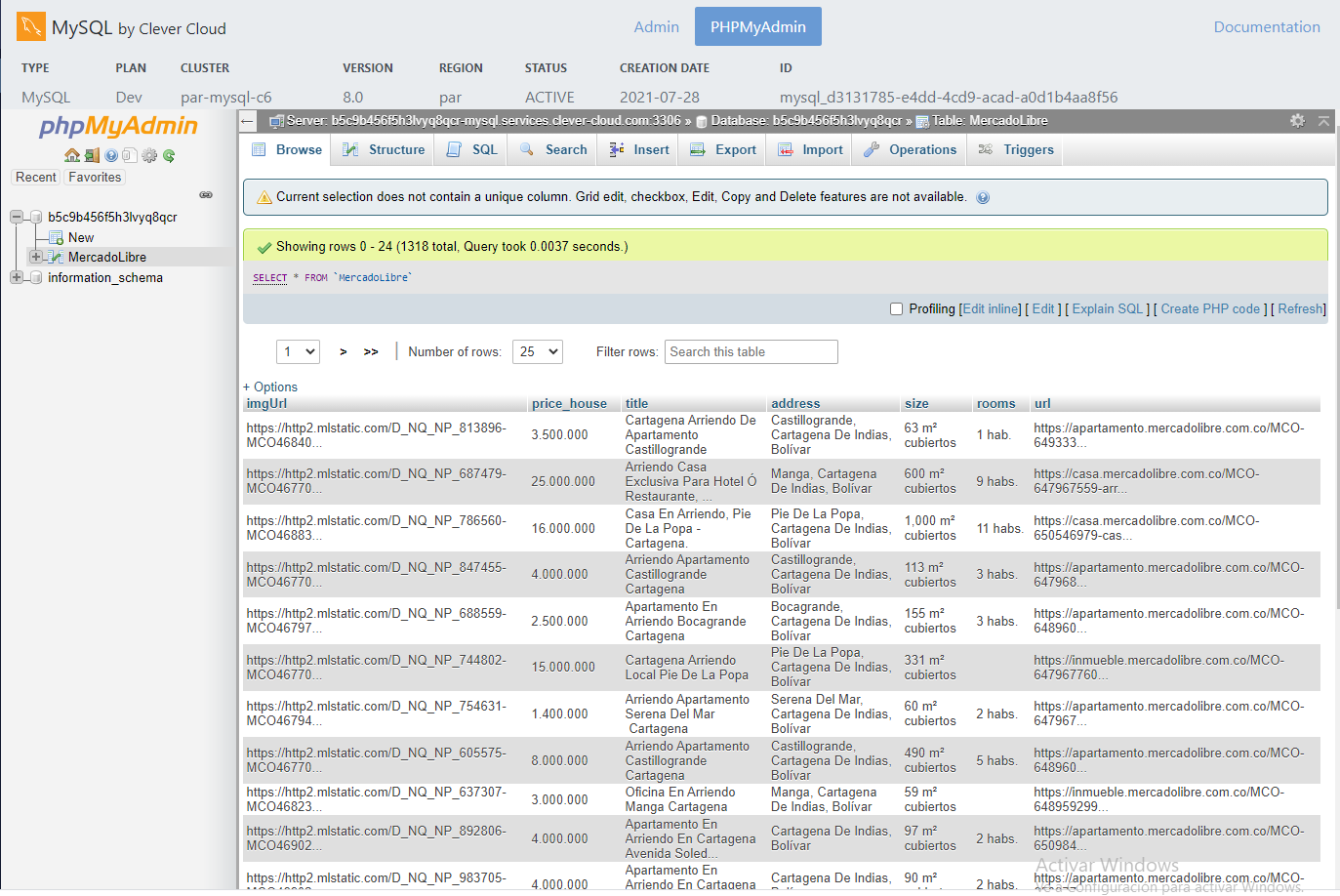The width and height of the screenshot is (1340, 896).
Task: Click the Edit inline link
Action: coord(992,308)
